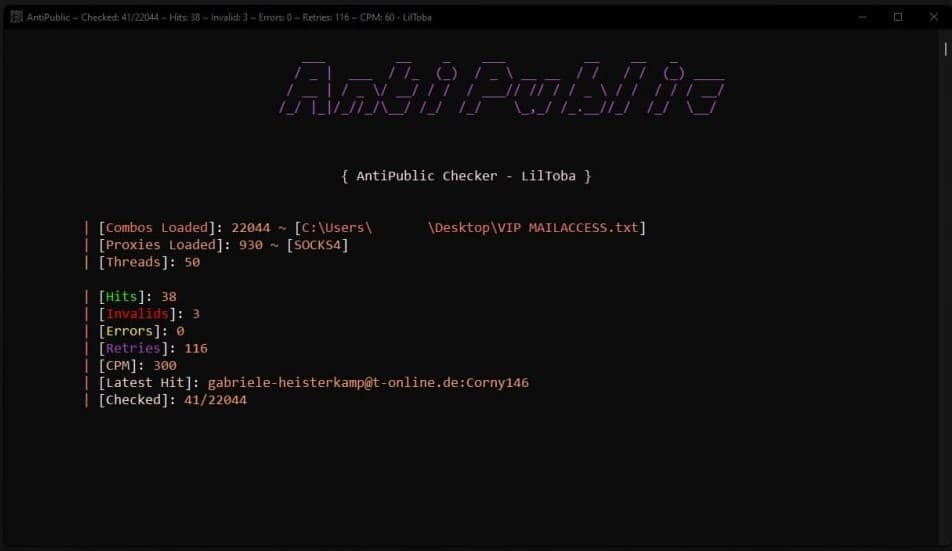The height and width of the screenshot is (551, 952).
Task: Click the green 'Hits' label
Action: [x=121, y=297]
